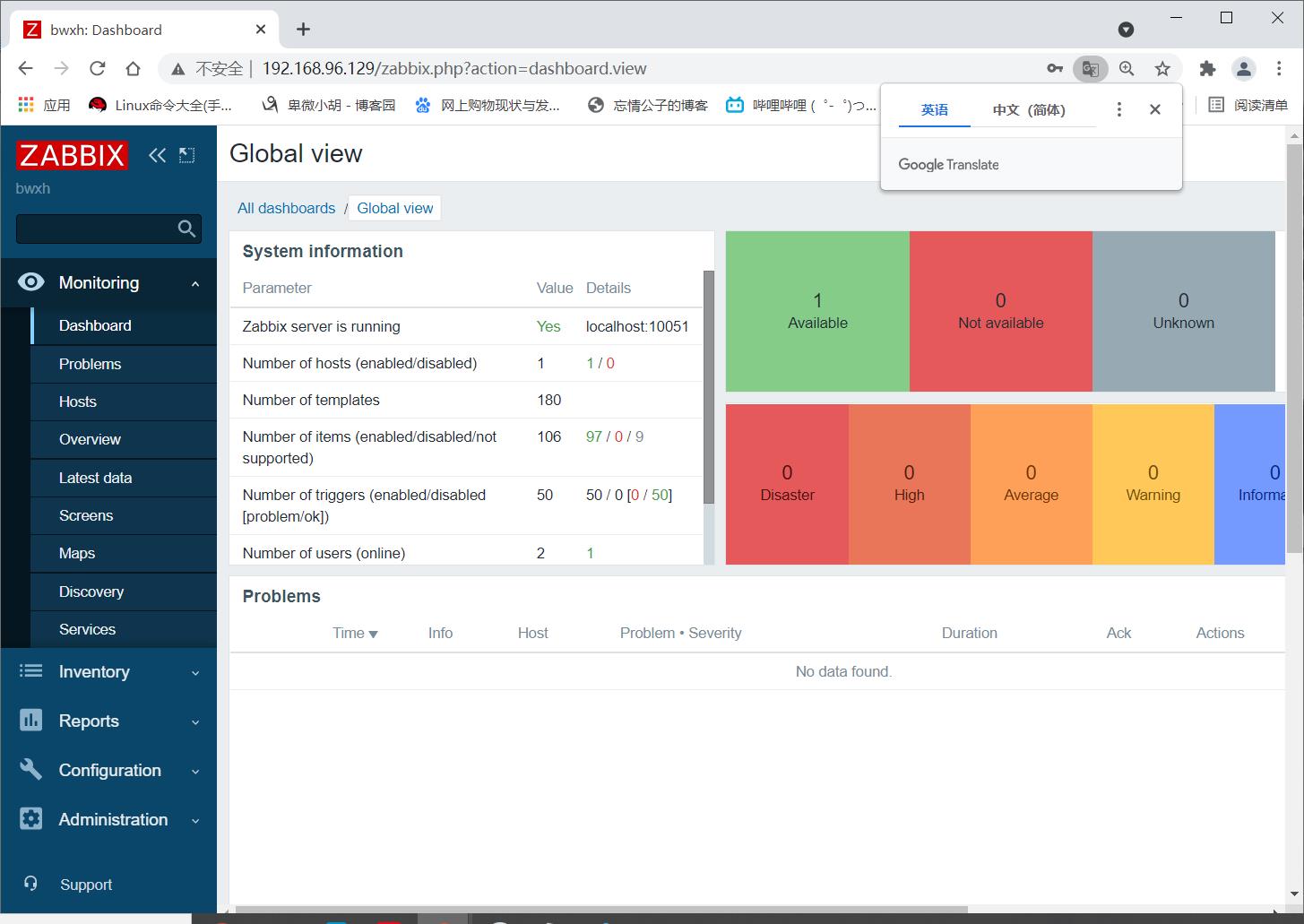The width and height of the screenshot is (1304, 924).
Task: Open the reading list icon
Action: [x=1216, y=105]
